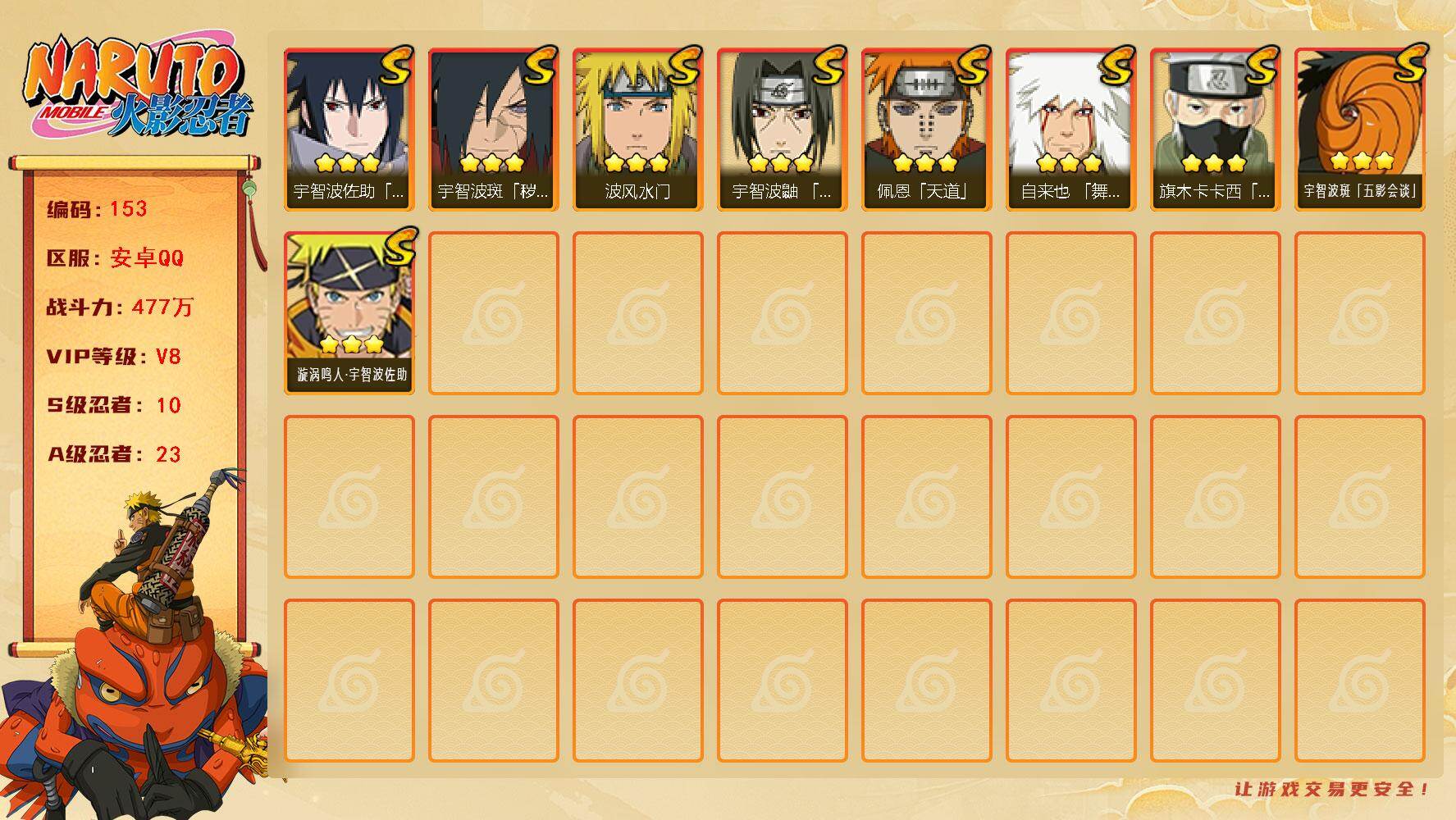Click the 编码: 153 code line
This screenshot has width=1456, height=820.
pos(98,209)
